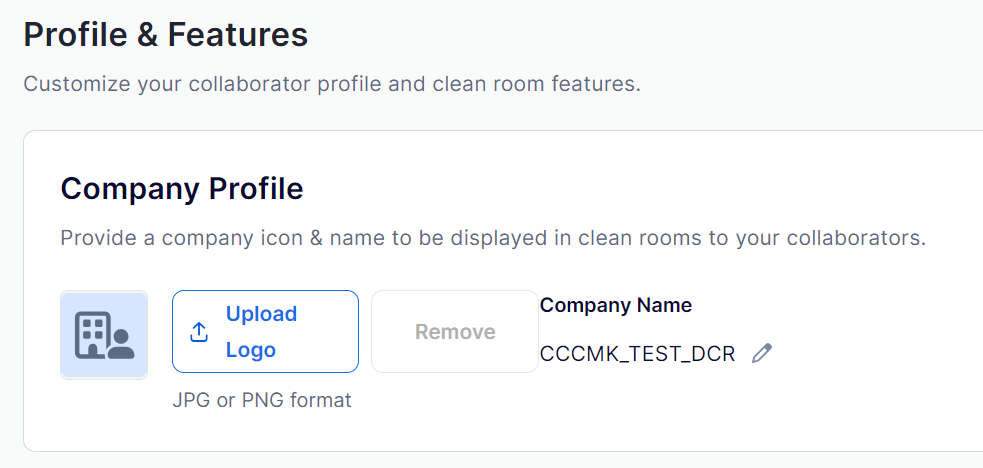This screenshot has width=983, height=468.
Task: Click the pencil edit icon beside CCCMK_TEST_DCR
Action: [762, 353]
